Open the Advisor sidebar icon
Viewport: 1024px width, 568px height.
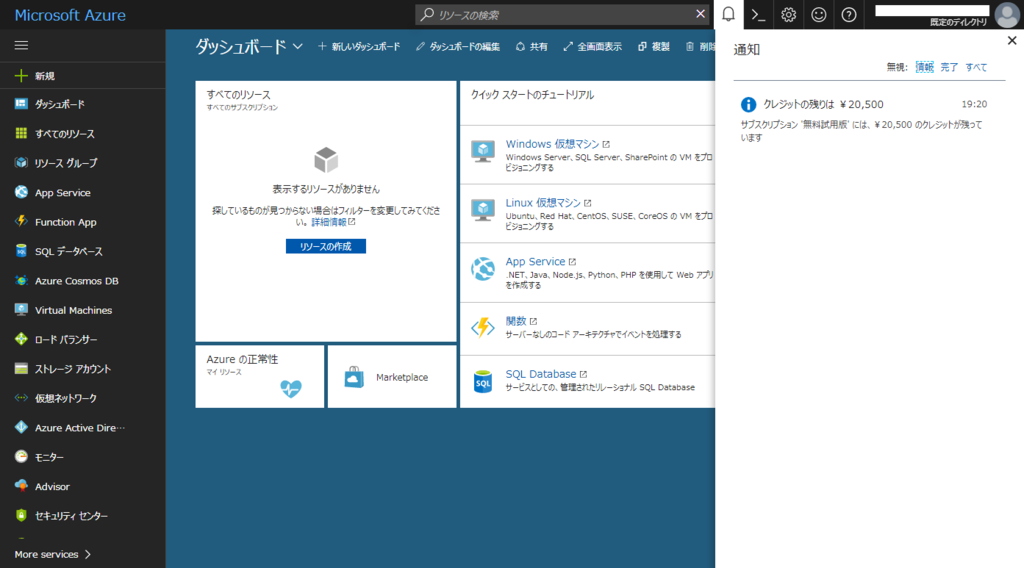coord(21,486)
